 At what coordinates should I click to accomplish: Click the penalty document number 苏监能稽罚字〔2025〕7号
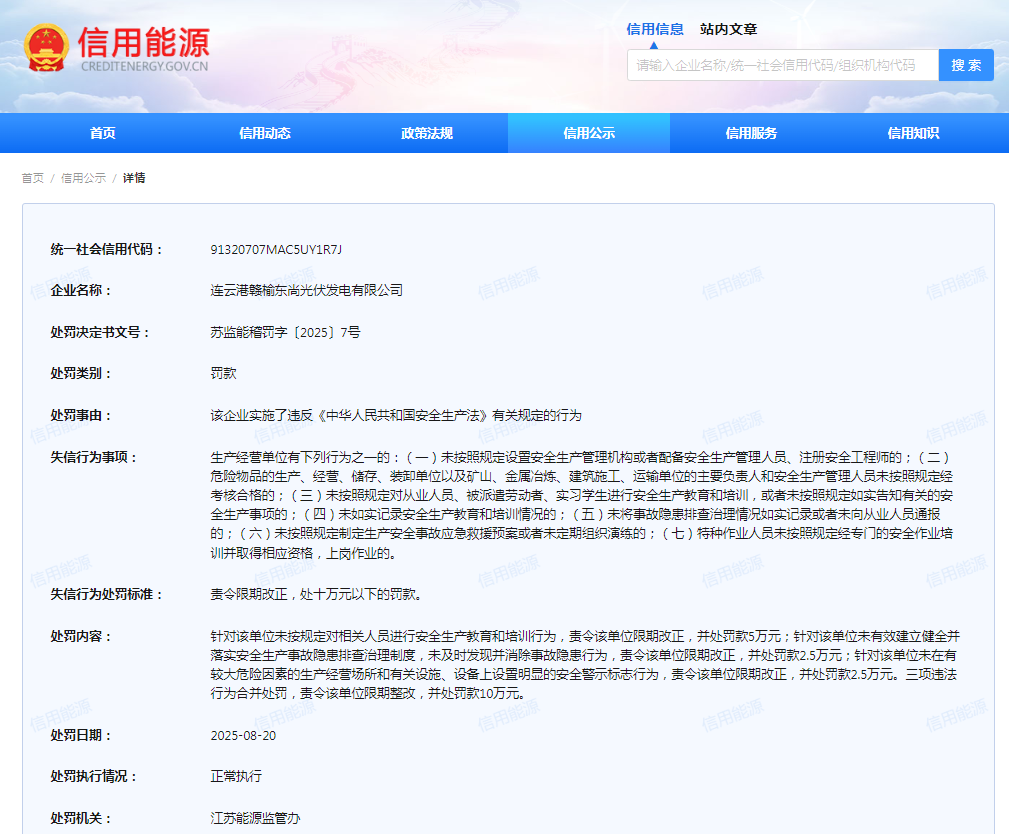pos(285,333)
